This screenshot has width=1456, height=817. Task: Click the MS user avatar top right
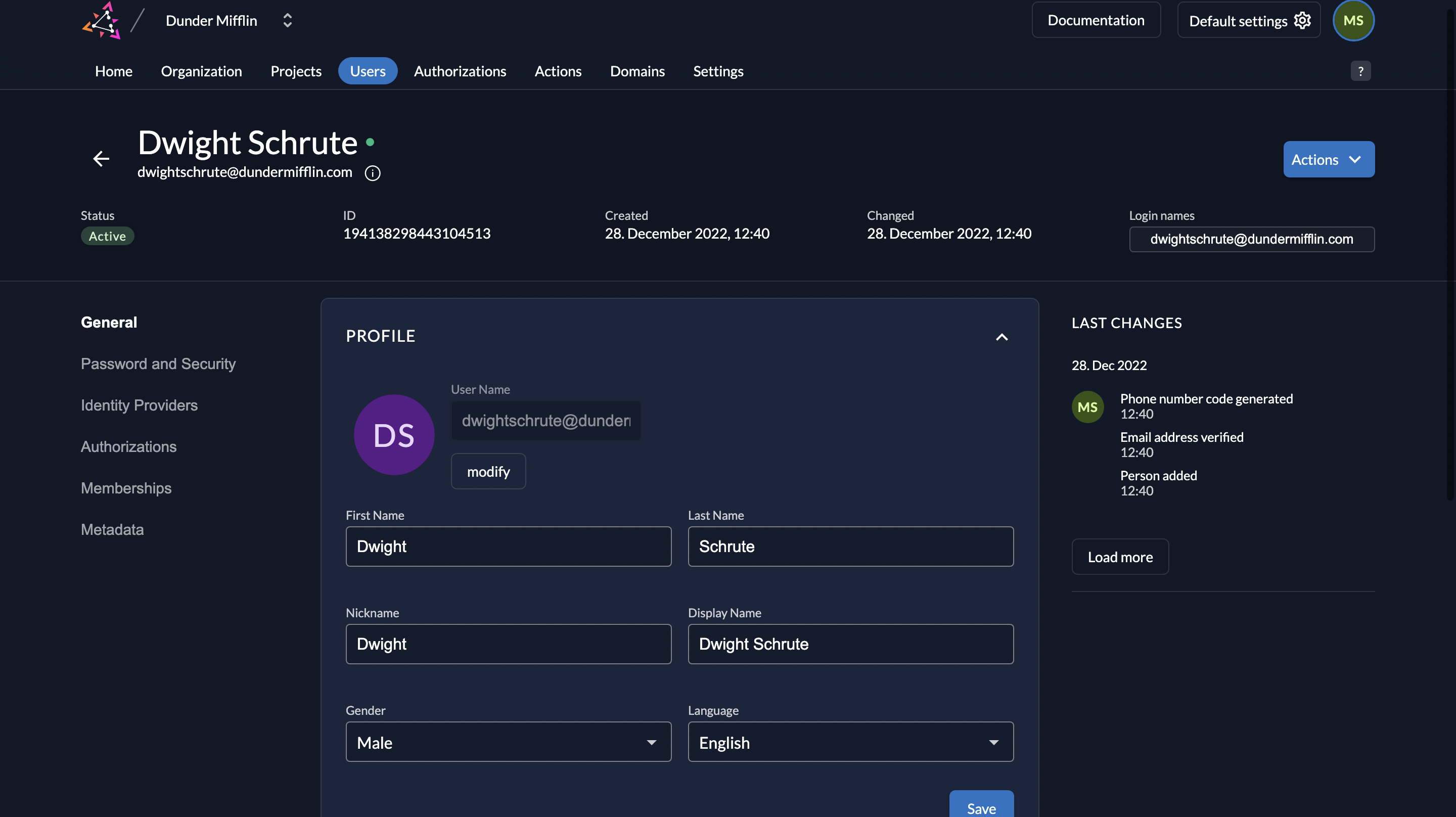pos(1353,21)
